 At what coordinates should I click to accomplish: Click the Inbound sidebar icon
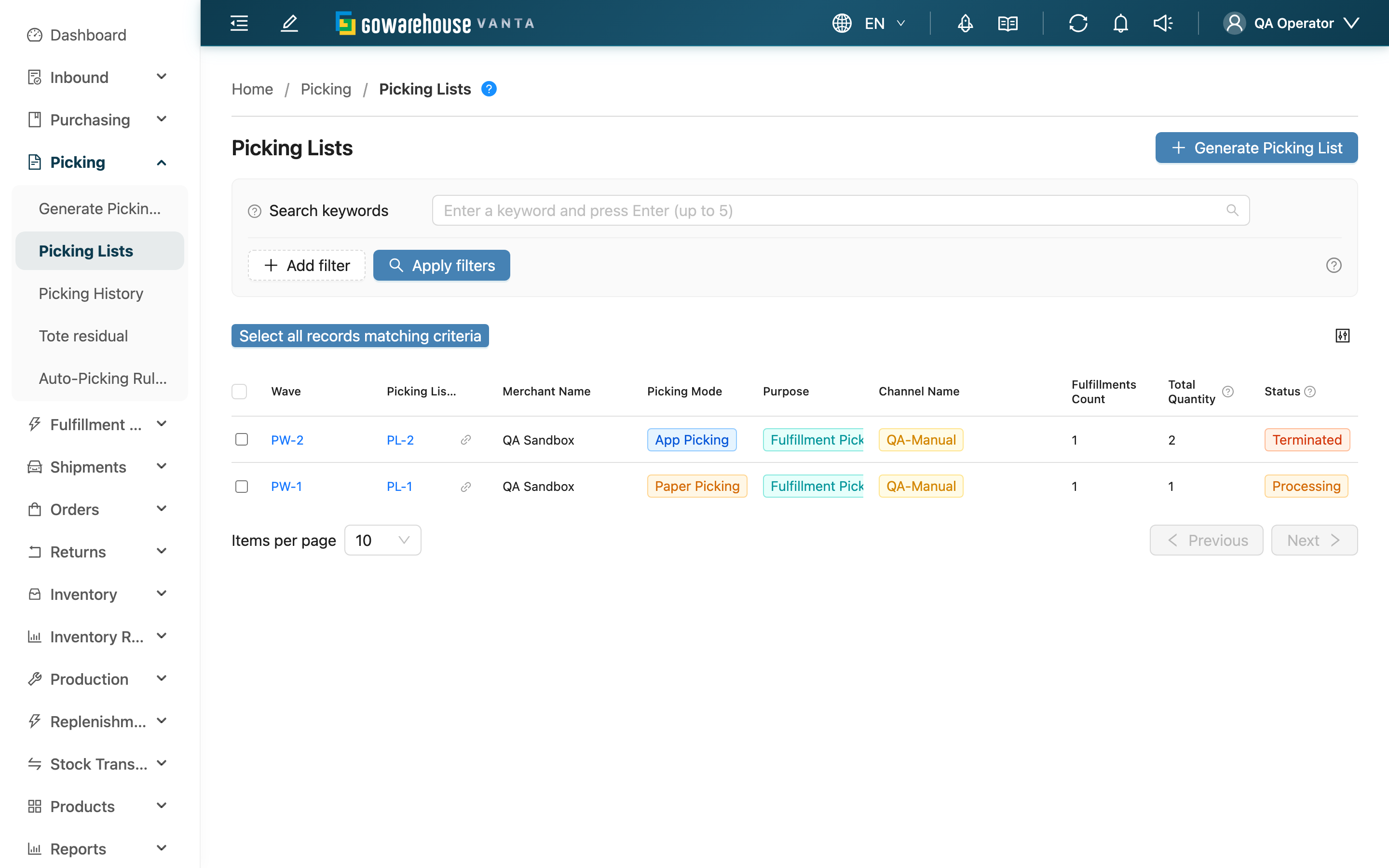point(34,78)
